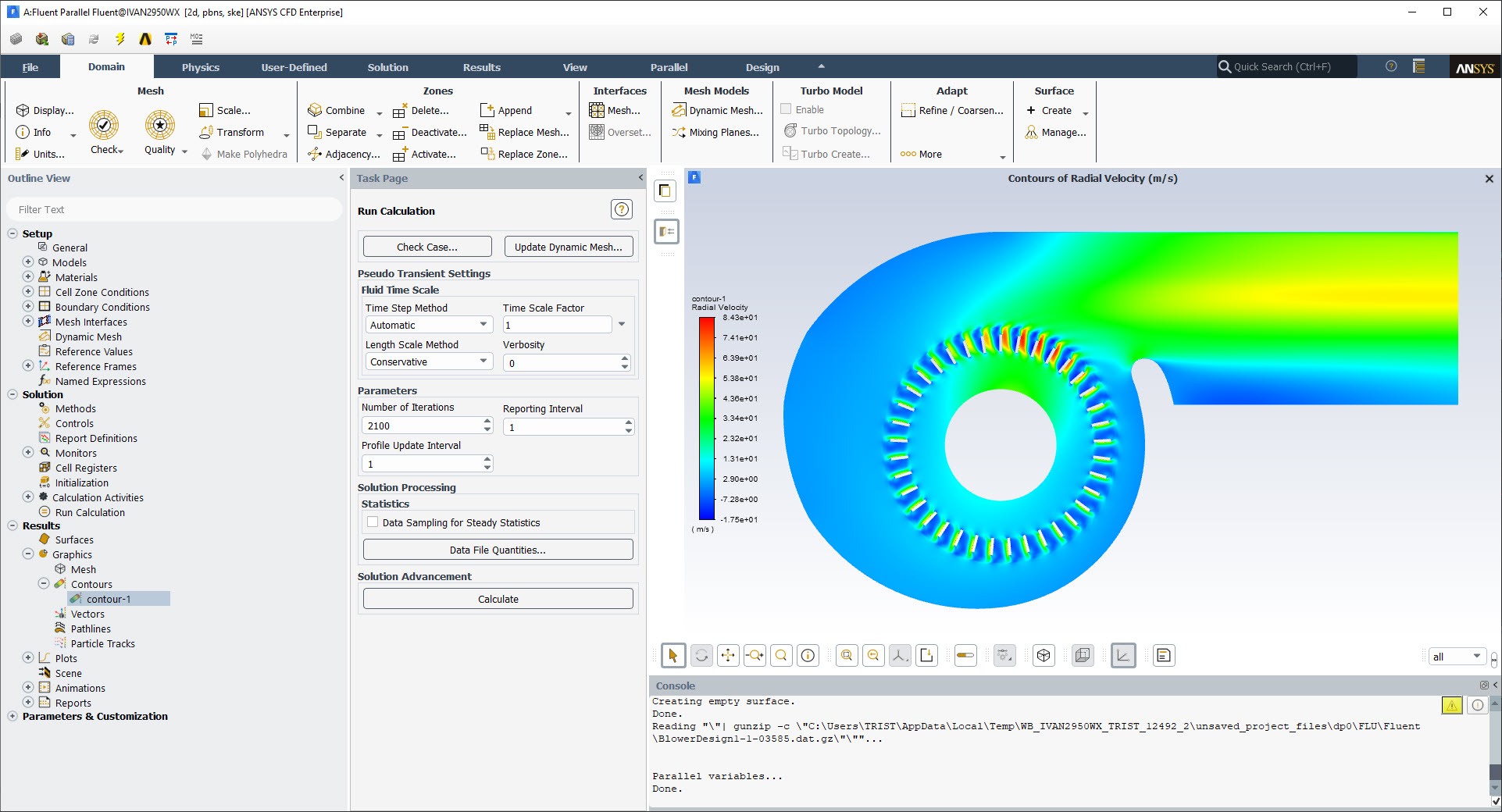Image resolution: width=1502 pixels, height=812 pixels.
Task: Collapse the Task Page panel
Action: pos(640,178)
